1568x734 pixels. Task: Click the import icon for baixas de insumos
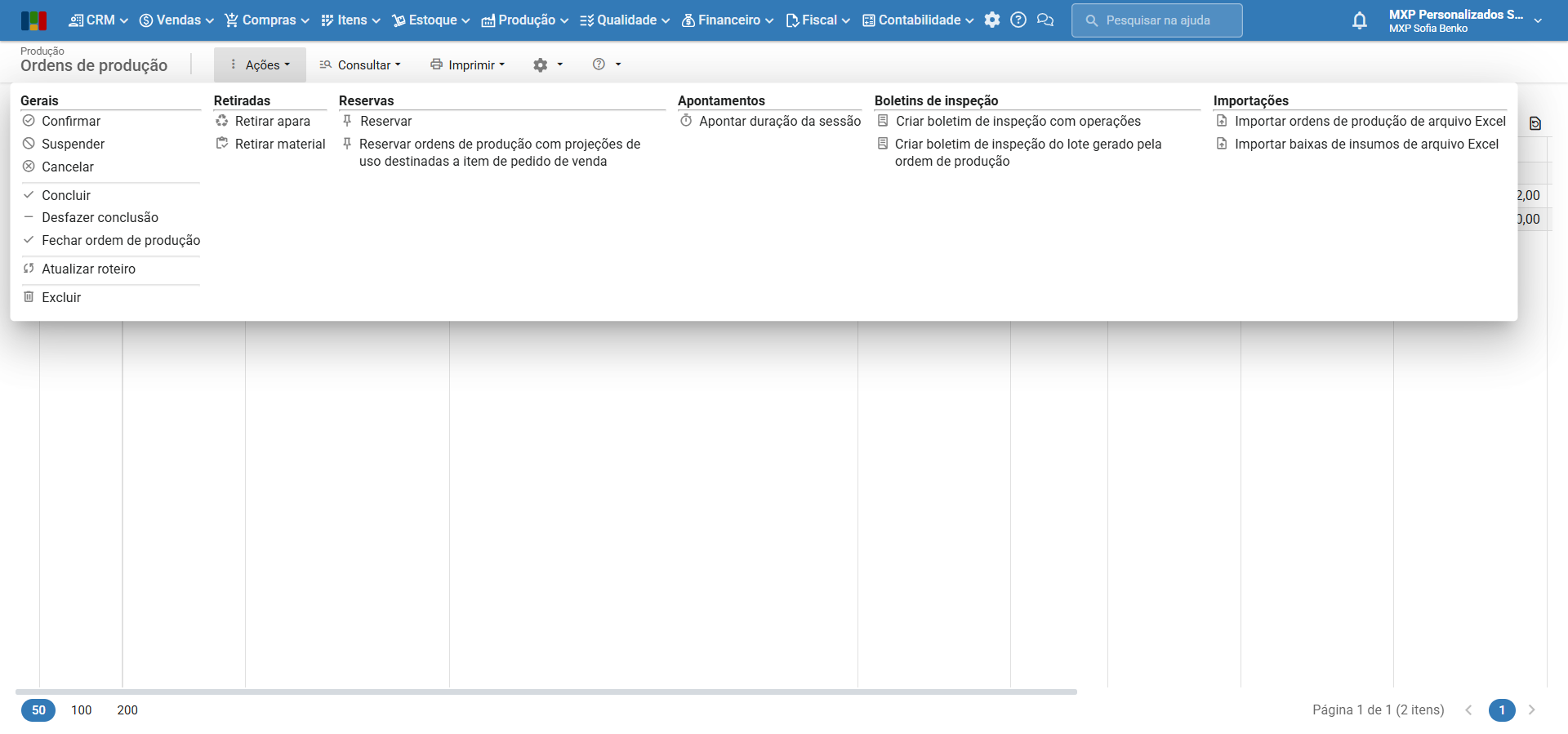pyautogui.click(x=1222, y=144)
